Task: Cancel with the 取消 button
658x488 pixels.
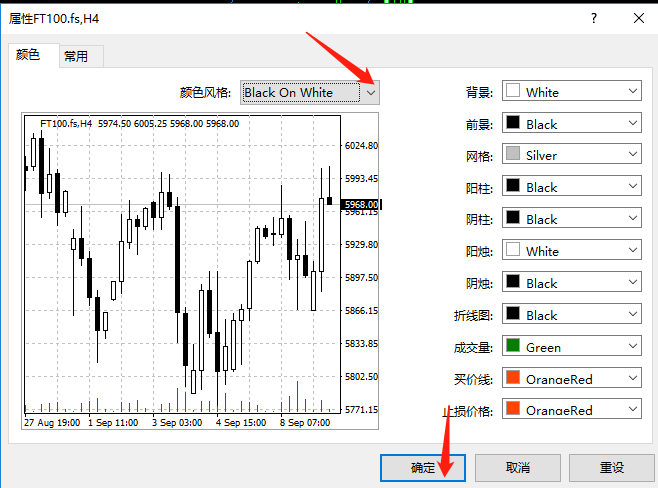Action: click(x=518, y=467)
